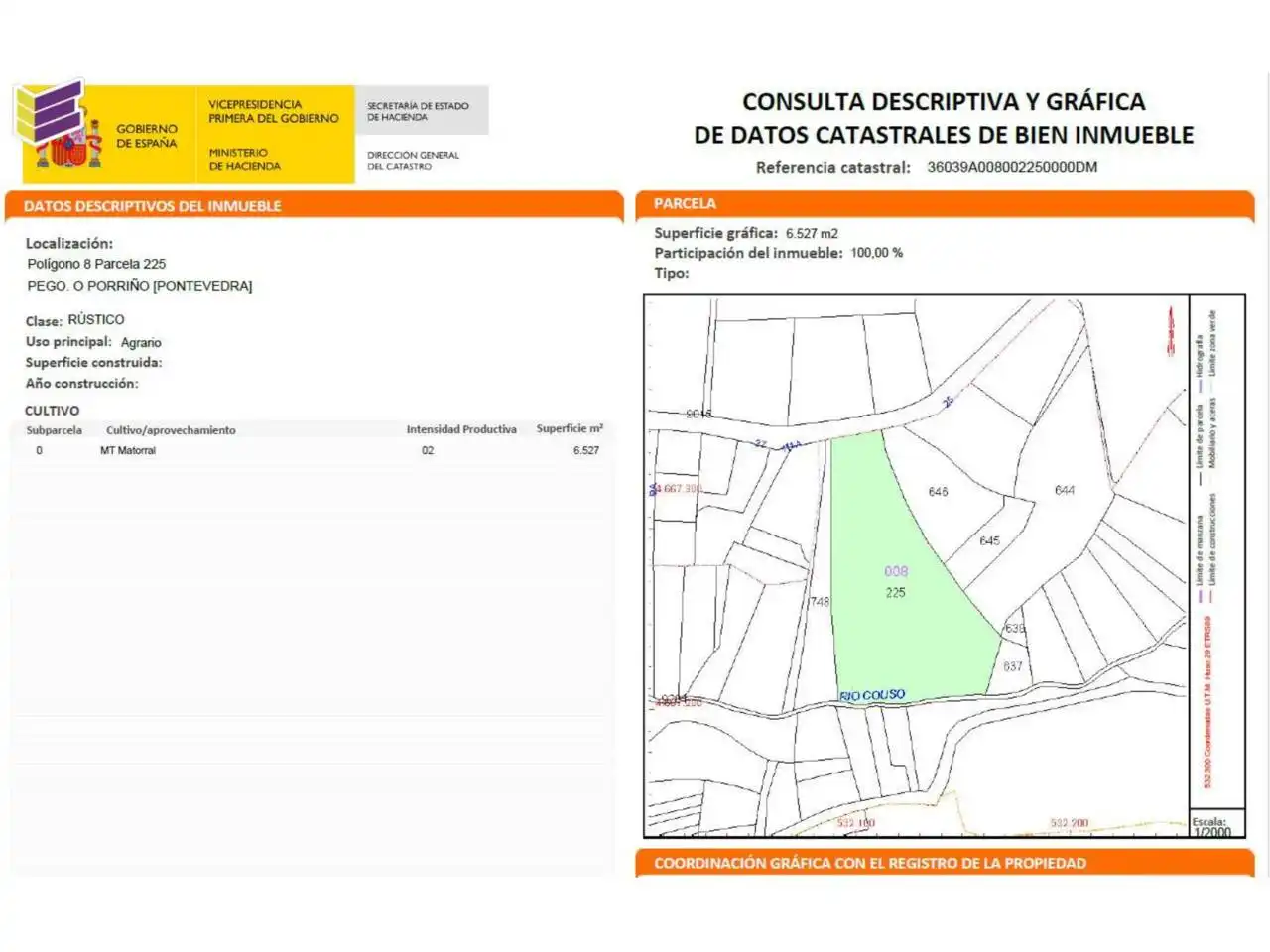Click the Intensidad Productiva column header
This screenshot has width=1270, height=952.
coord(461,429)
